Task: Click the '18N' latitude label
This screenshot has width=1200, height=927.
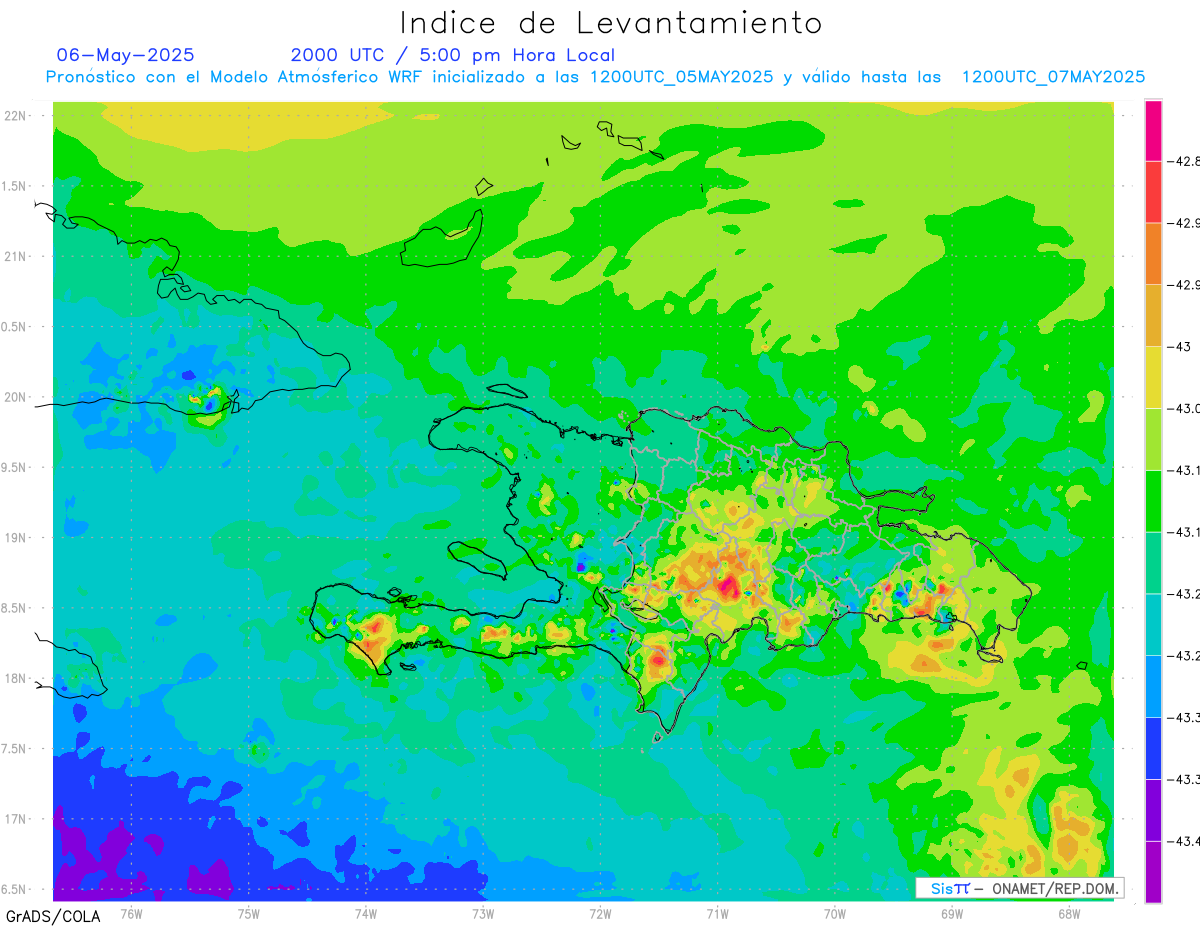Action: pyautogui.click(x=17, y=678)
